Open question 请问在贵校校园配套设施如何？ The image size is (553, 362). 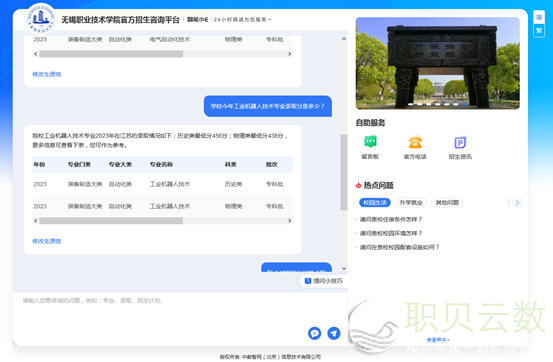point(399,247)
